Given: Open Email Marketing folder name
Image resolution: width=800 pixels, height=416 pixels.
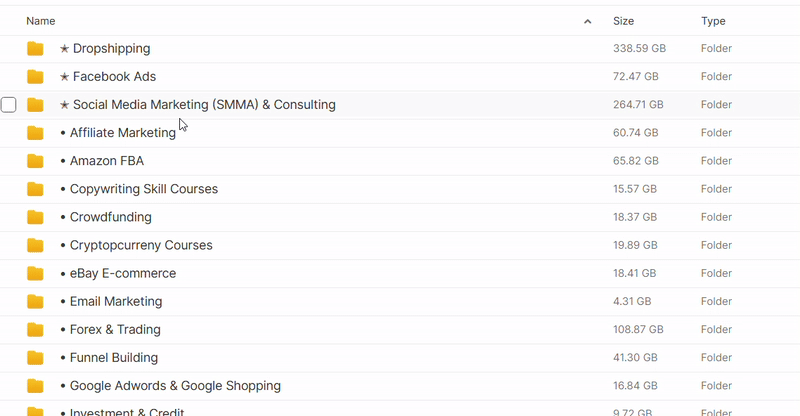Looking at the screenshot, I should tap(116, 301).
